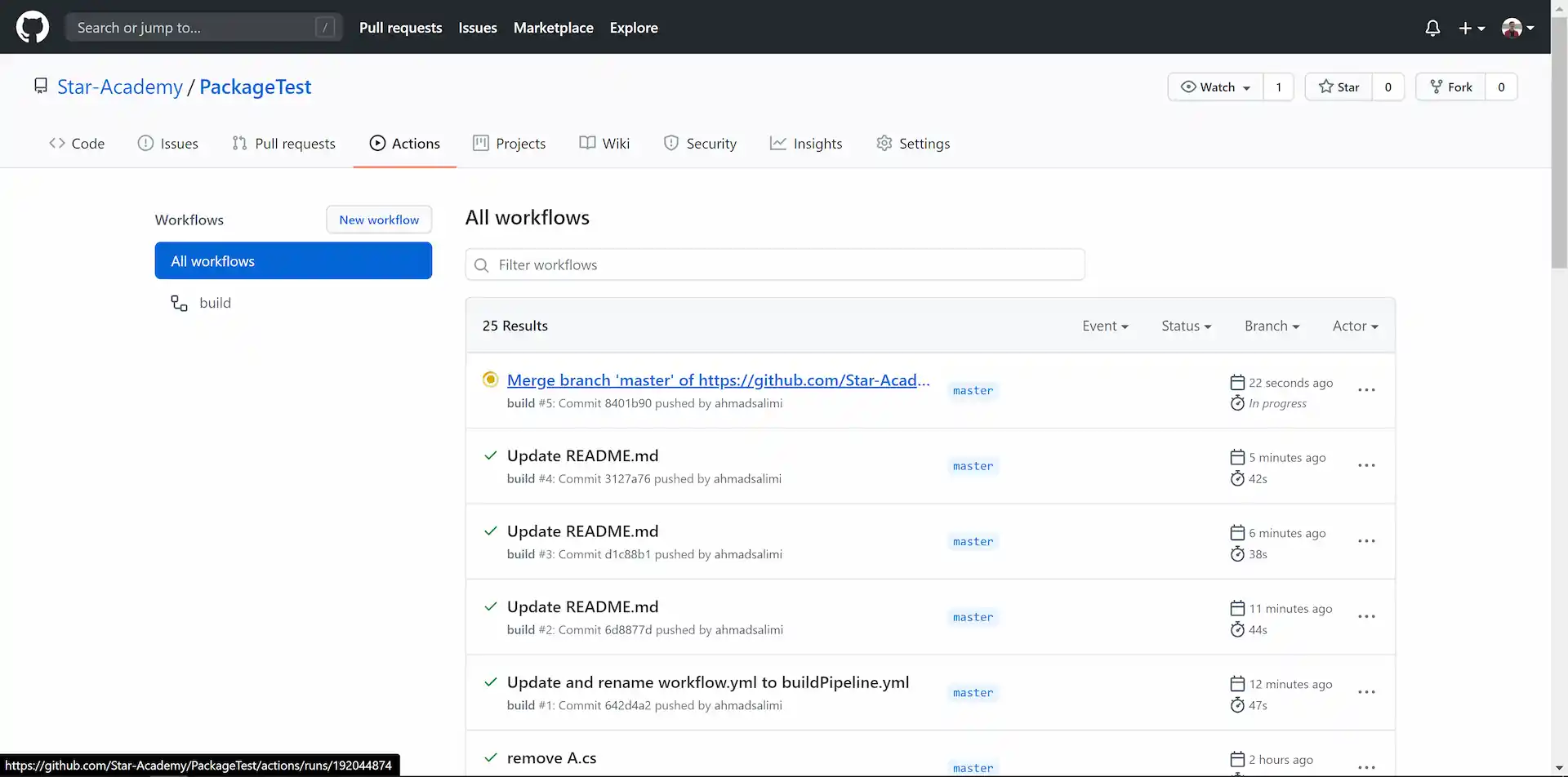
Task: Click the stopwatch icon beside In progress
Action: [x=1237, y=403]
